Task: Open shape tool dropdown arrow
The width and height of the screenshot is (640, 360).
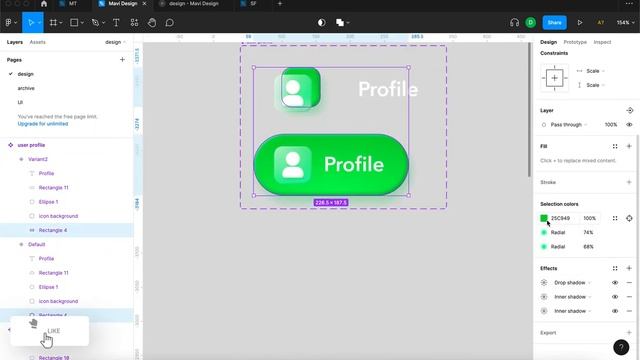Action: [x=82, y=23]
